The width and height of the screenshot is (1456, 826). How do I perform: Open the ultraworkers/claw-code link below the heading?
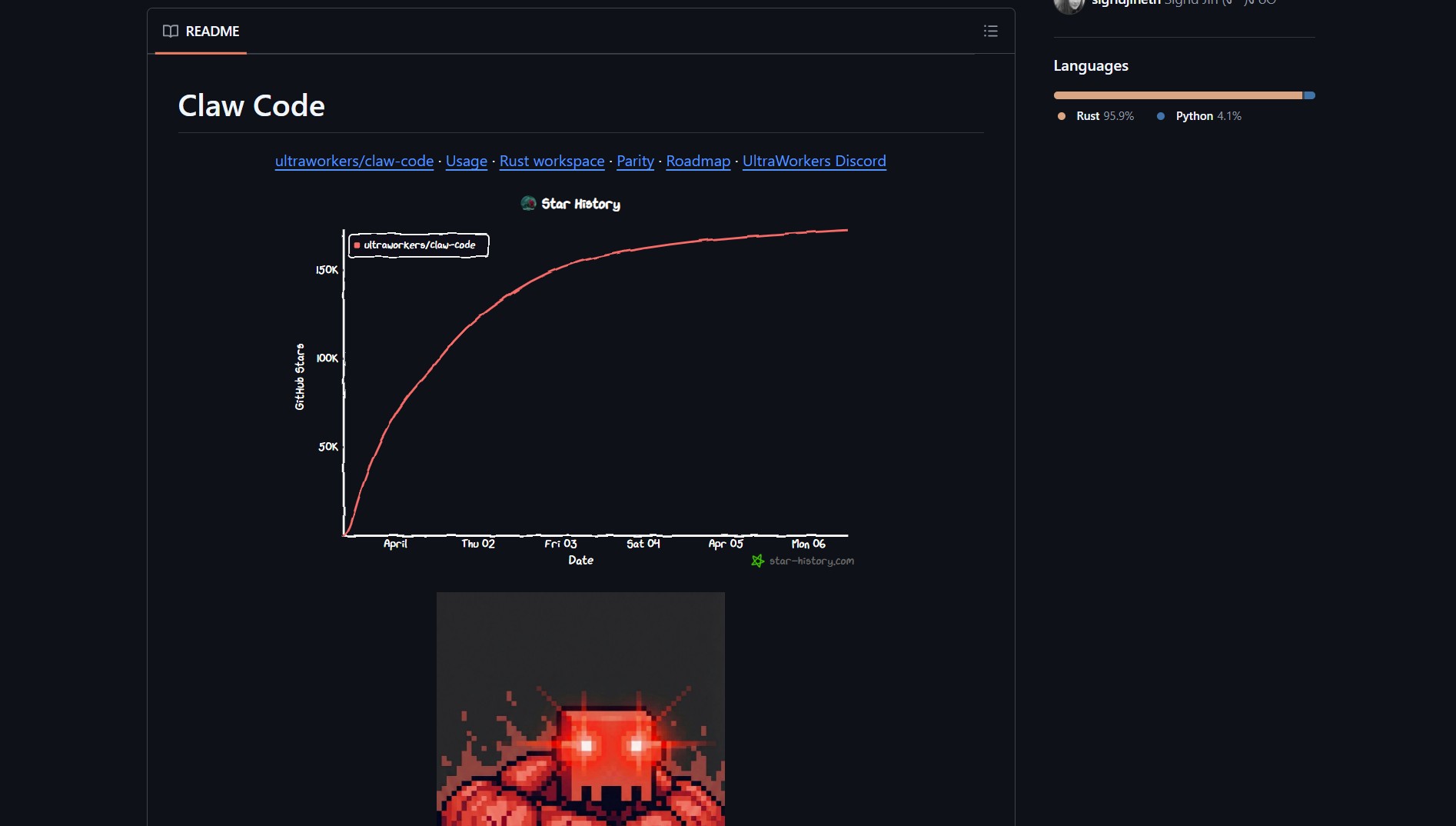pos(354,161)
